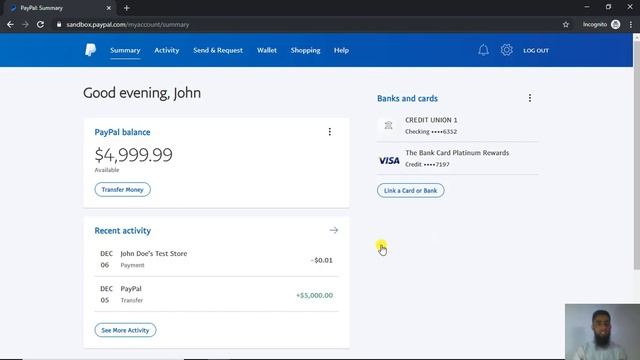Click the PayPal logo in header
This screenshot has width=640, height=360.
pyautogui.click(x=90, y=50)
